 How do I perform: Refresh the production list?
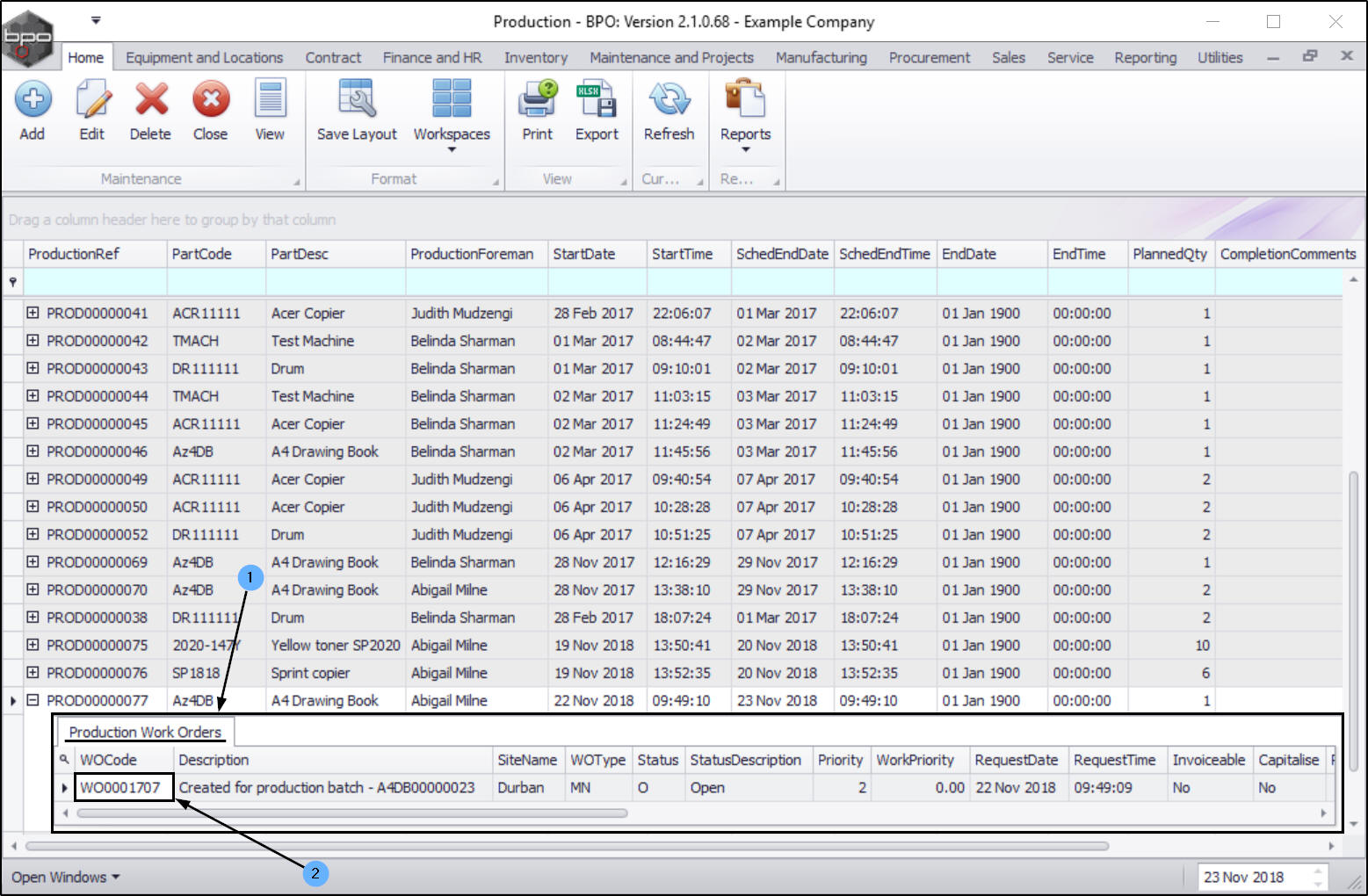[669, 100]
